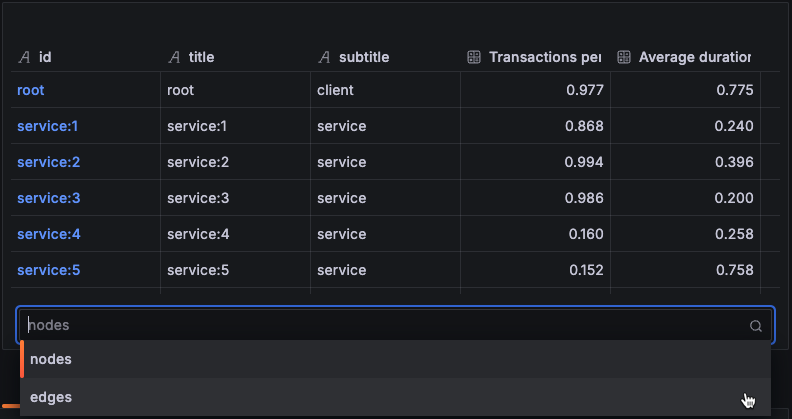Viewport: 792px width, 419px height.
Task: Click the string type icon beside subtitle header
Action: [x=325, y=58]
